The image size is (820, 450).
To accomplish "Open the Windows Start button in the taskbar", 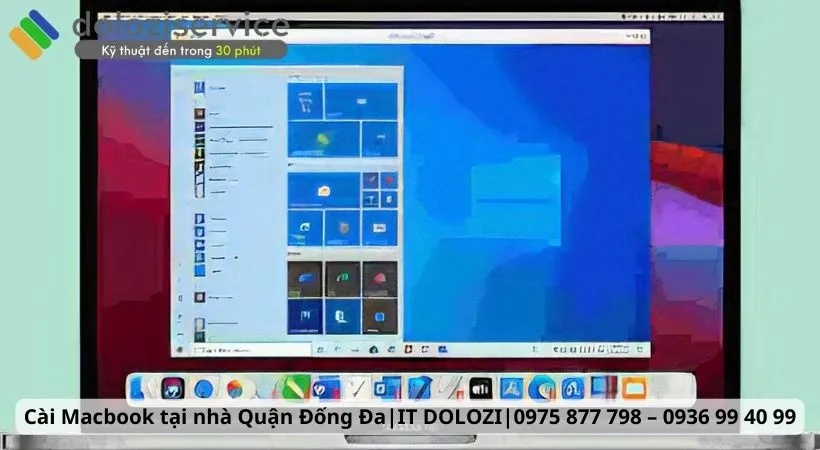I will [180, 350].
